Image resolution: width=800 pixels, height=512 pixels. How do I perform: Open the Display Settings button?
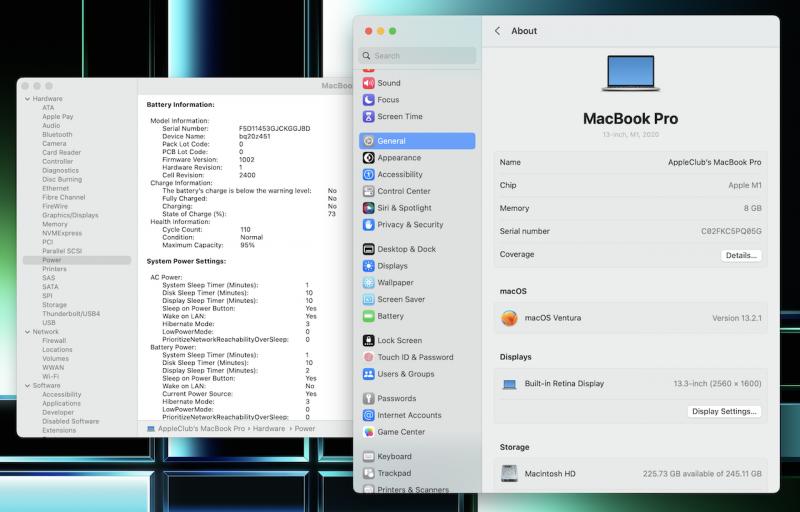(x=725, y=411)
